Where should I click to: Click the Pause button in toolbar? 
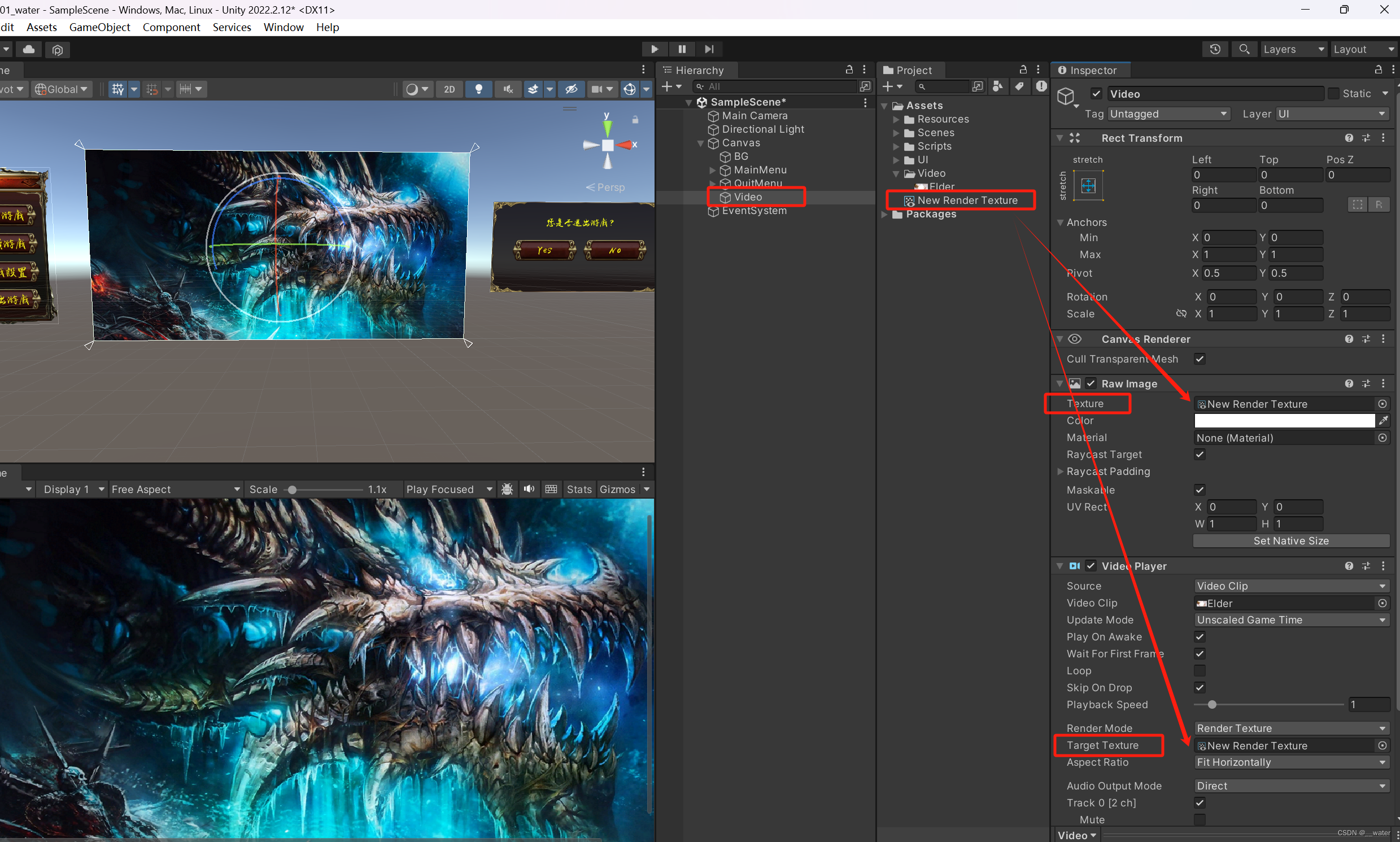[x=682, y=49]
